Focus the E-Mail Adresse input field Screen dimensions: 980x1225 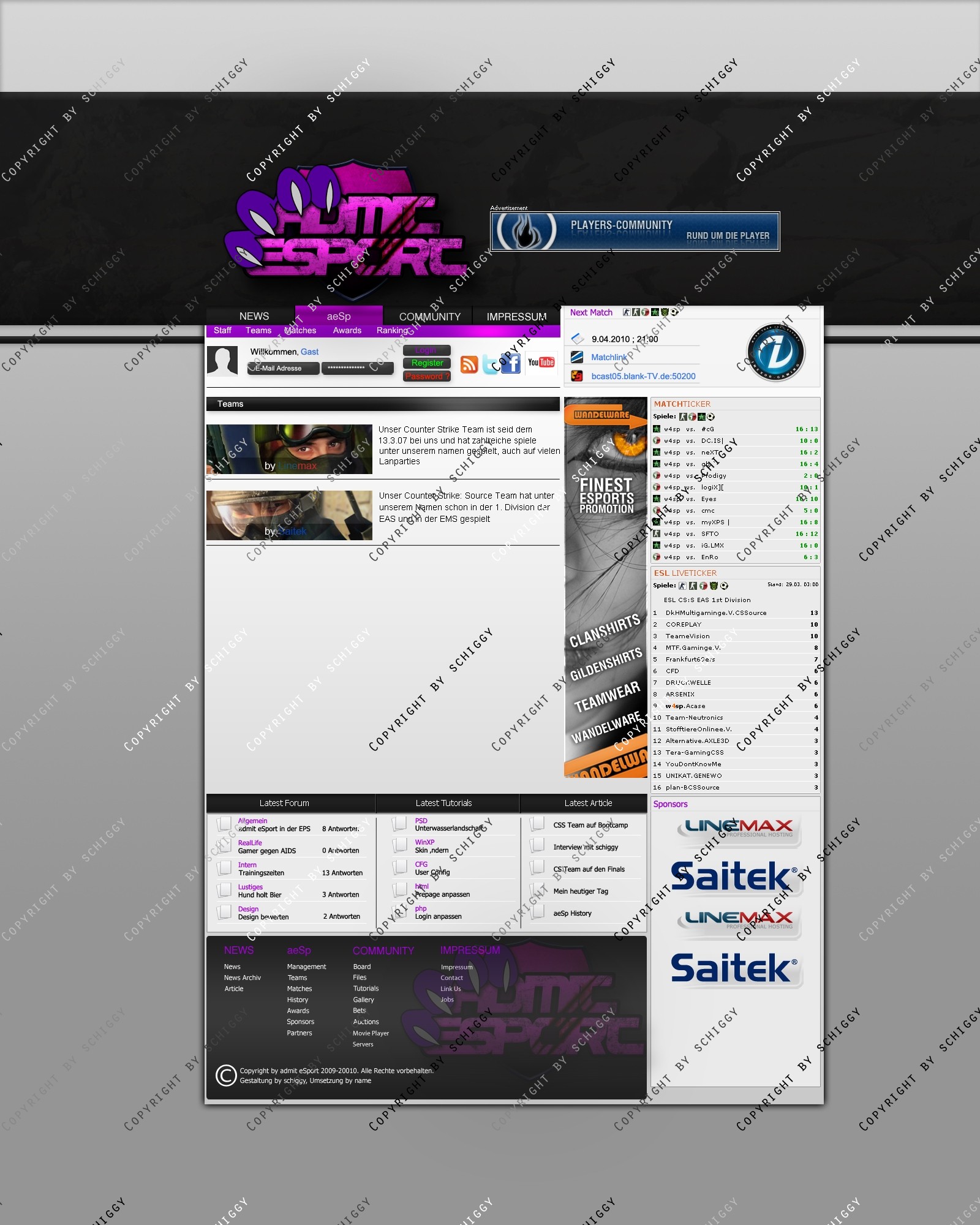283,368
